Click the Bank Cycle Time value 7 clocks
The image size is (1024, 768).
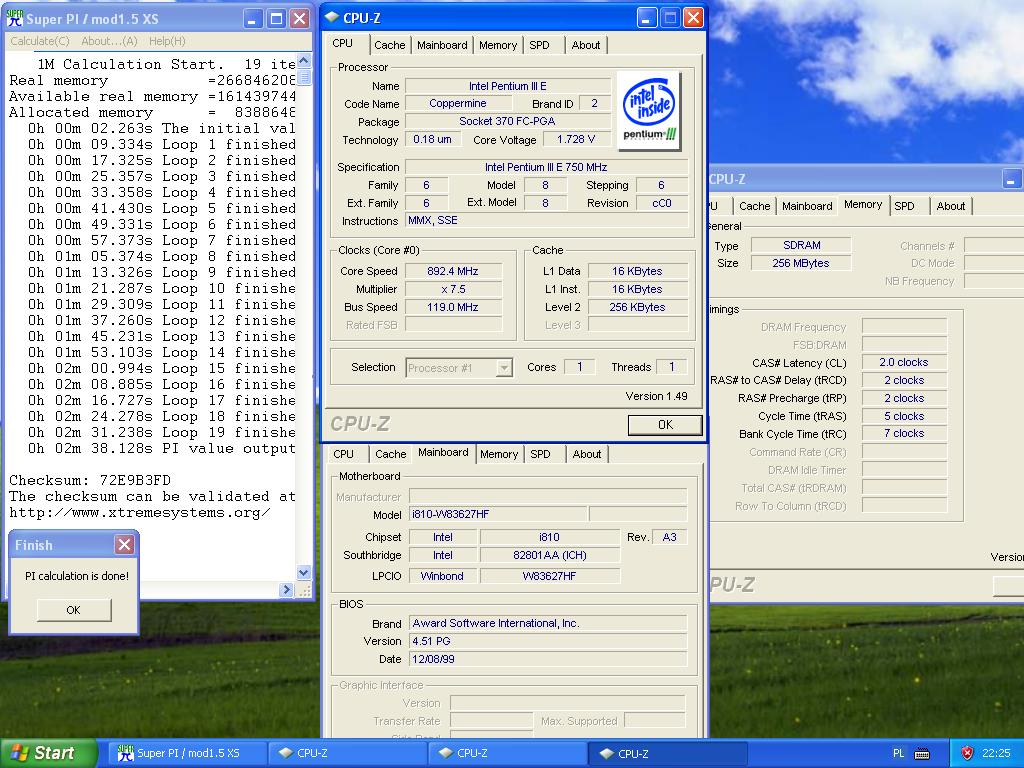[x=904, y=433]
